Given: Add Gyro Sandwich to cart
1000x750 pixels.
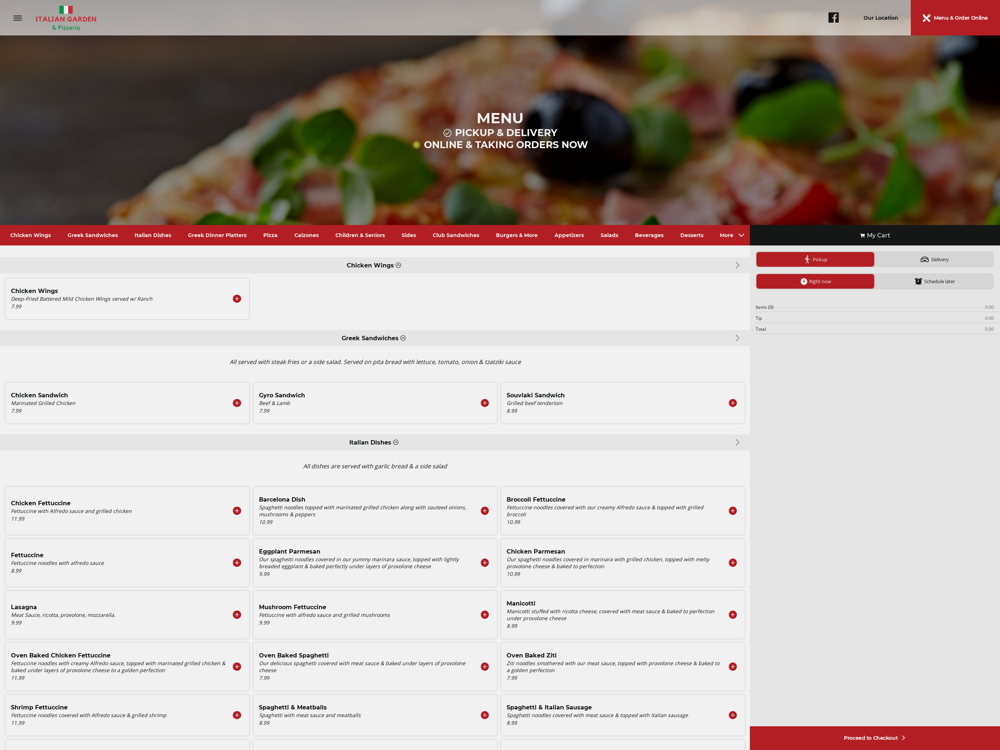Looking at the screenshot, I should [485, 403].
